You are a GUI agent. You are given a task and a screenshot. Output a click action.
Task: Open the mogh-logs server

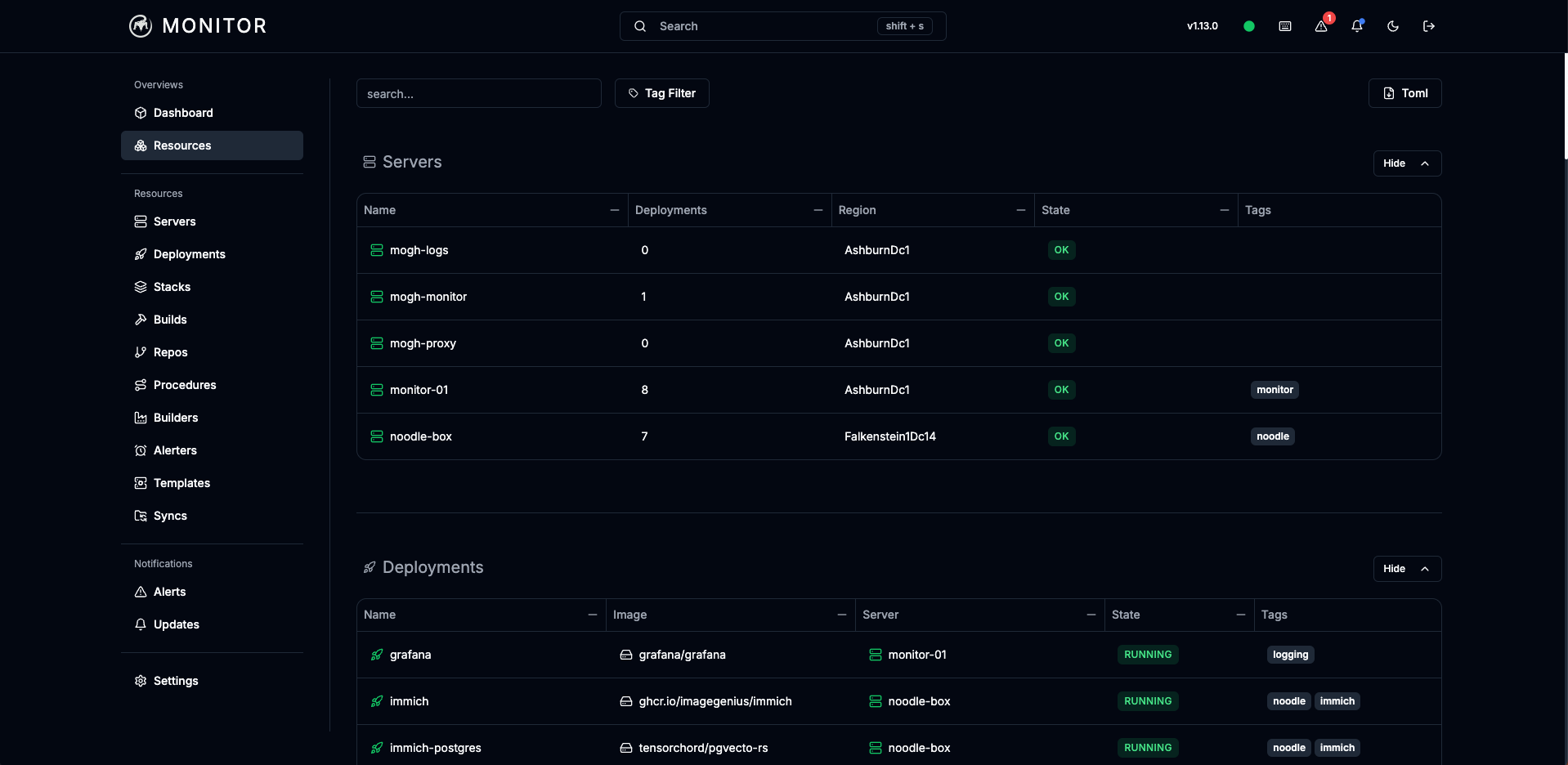[419, 250]
